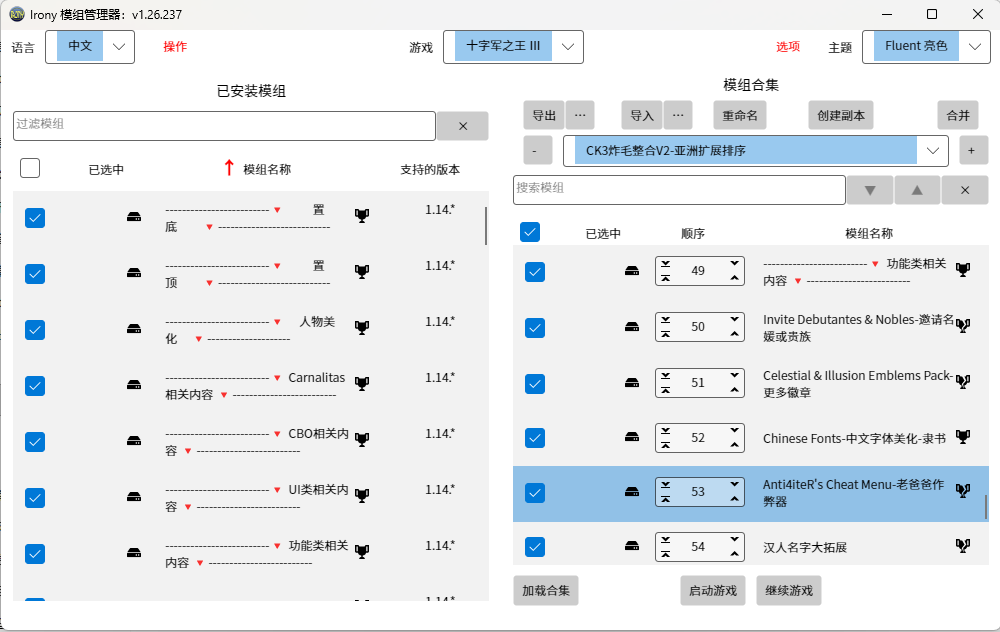1000x632 pixels.
Task: Toggle the collection select-all checkbox
Action: coord(530,232)
